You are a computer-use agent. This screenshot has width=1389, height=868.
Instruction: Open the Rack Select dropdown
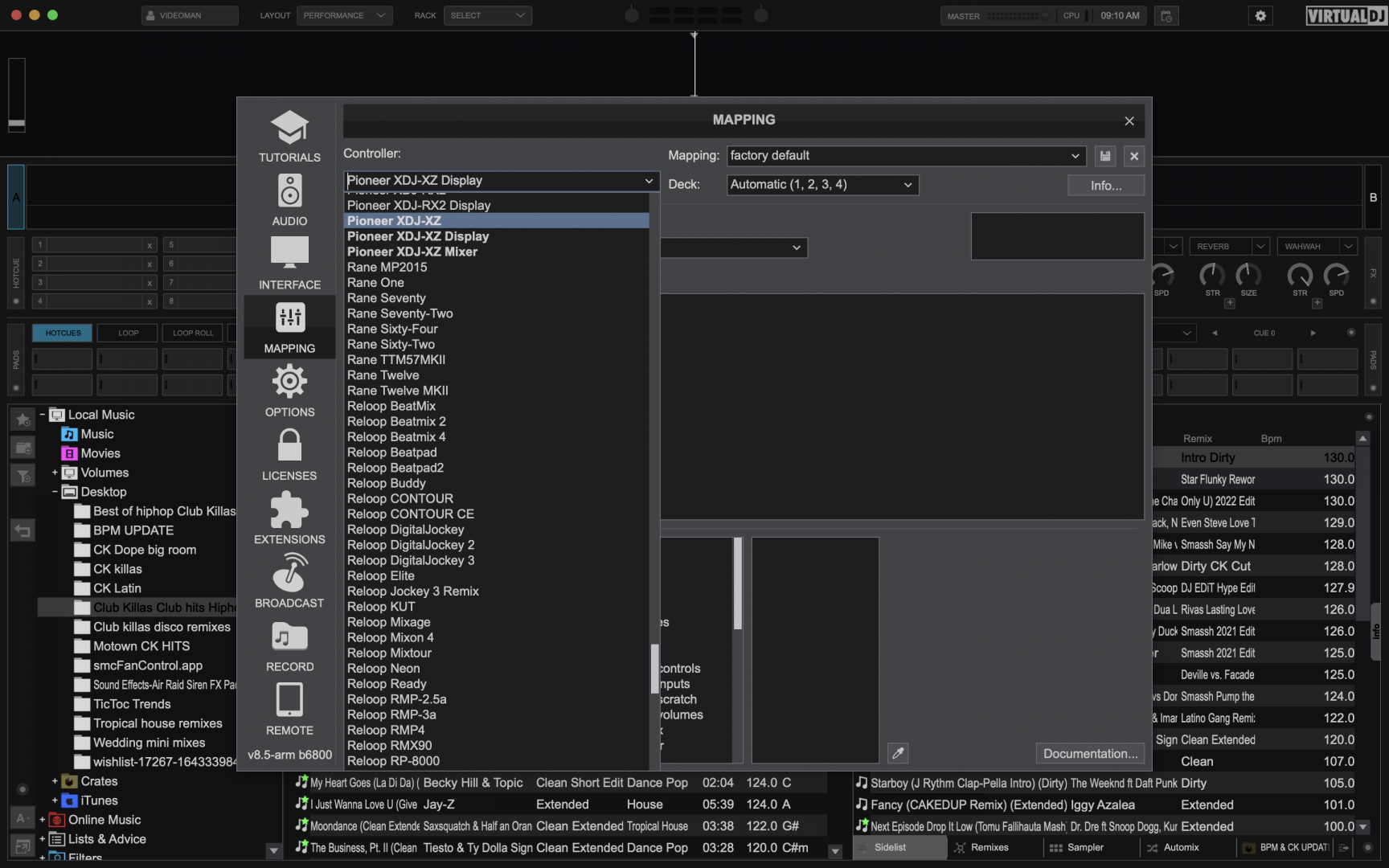point(487,15)
